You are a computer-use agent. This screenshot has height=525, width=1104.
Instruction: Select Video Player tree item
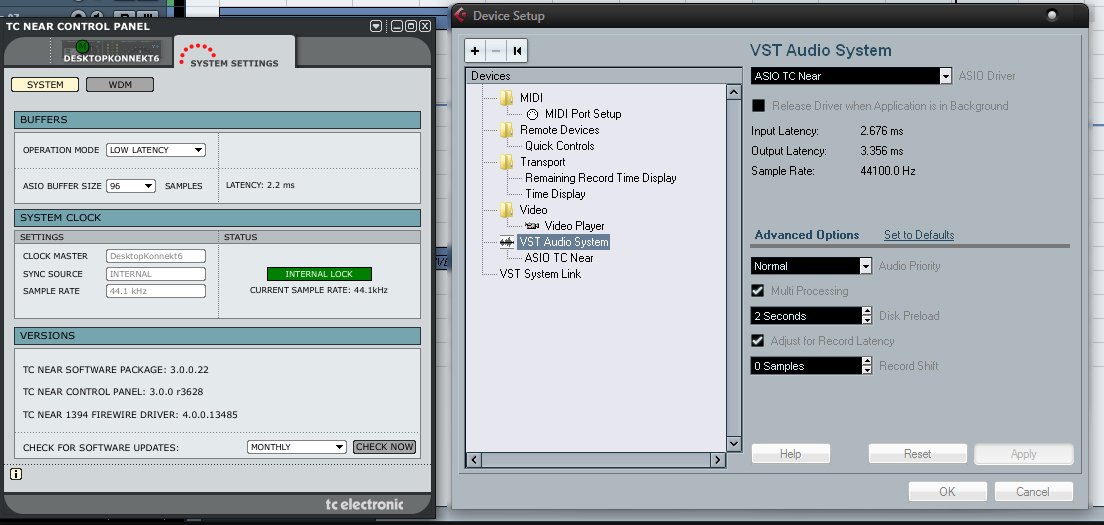point(575,226)
